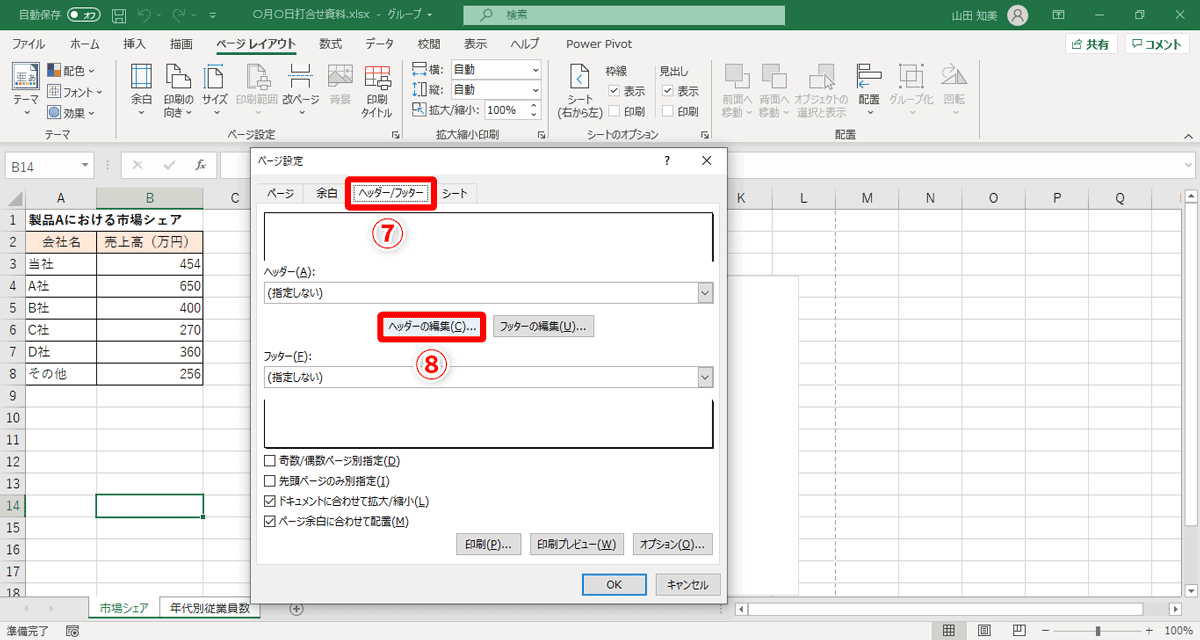Open the Header (ヘッダー) dropdown list
This screenshot has height=640, width=1200.
tap(705, 293)
